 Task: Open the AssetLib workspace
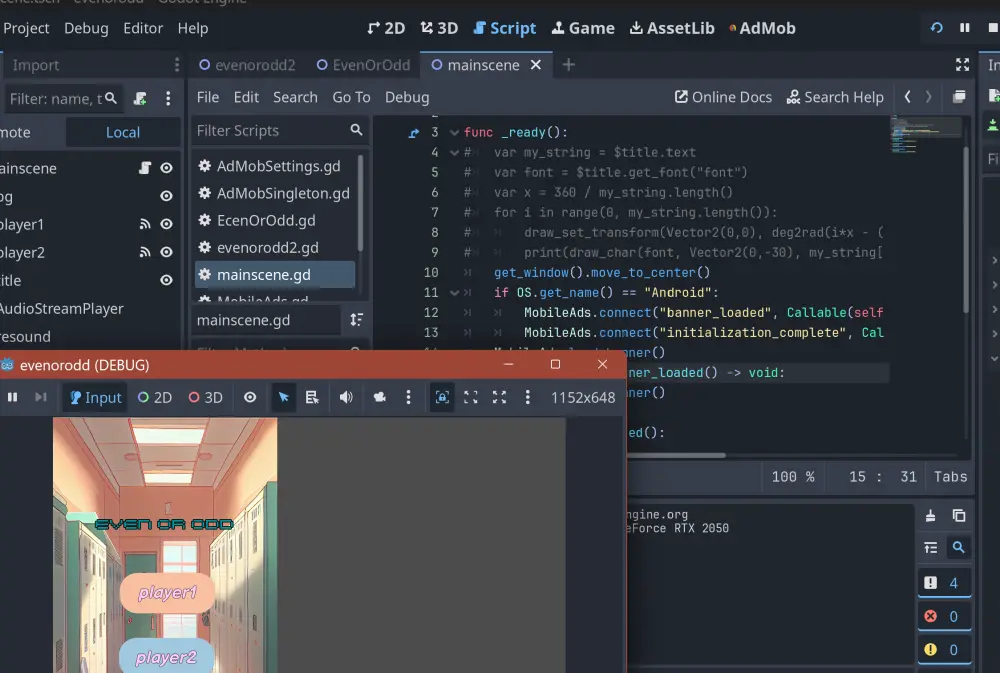click(672, 28)
